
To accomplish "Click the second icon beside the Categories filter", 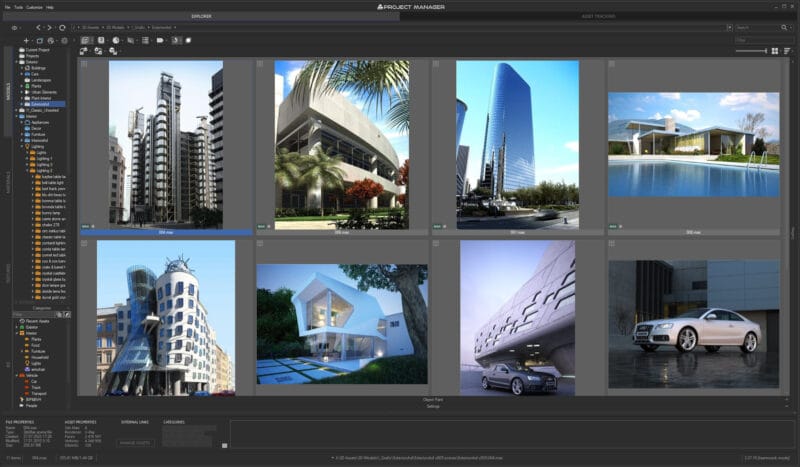I will pyautogui.click(x=67, y=315).
